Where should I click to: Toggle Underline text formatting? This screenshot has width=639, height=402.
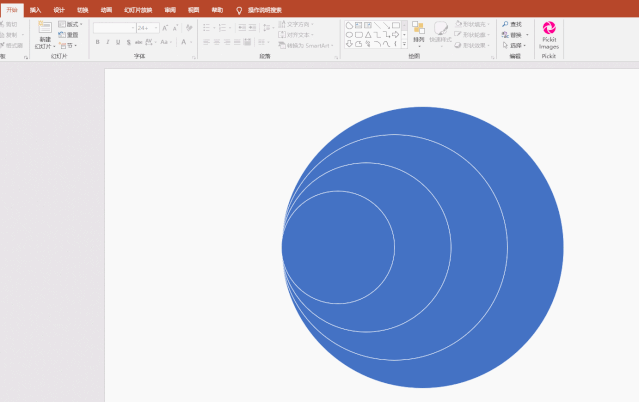pyautogui.click(x=117, y=42)
